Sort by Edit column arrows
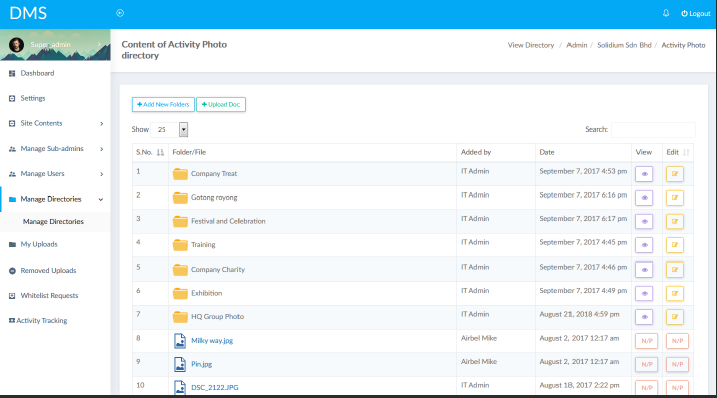This screenshot has width=717, height=398. (686, 152)
